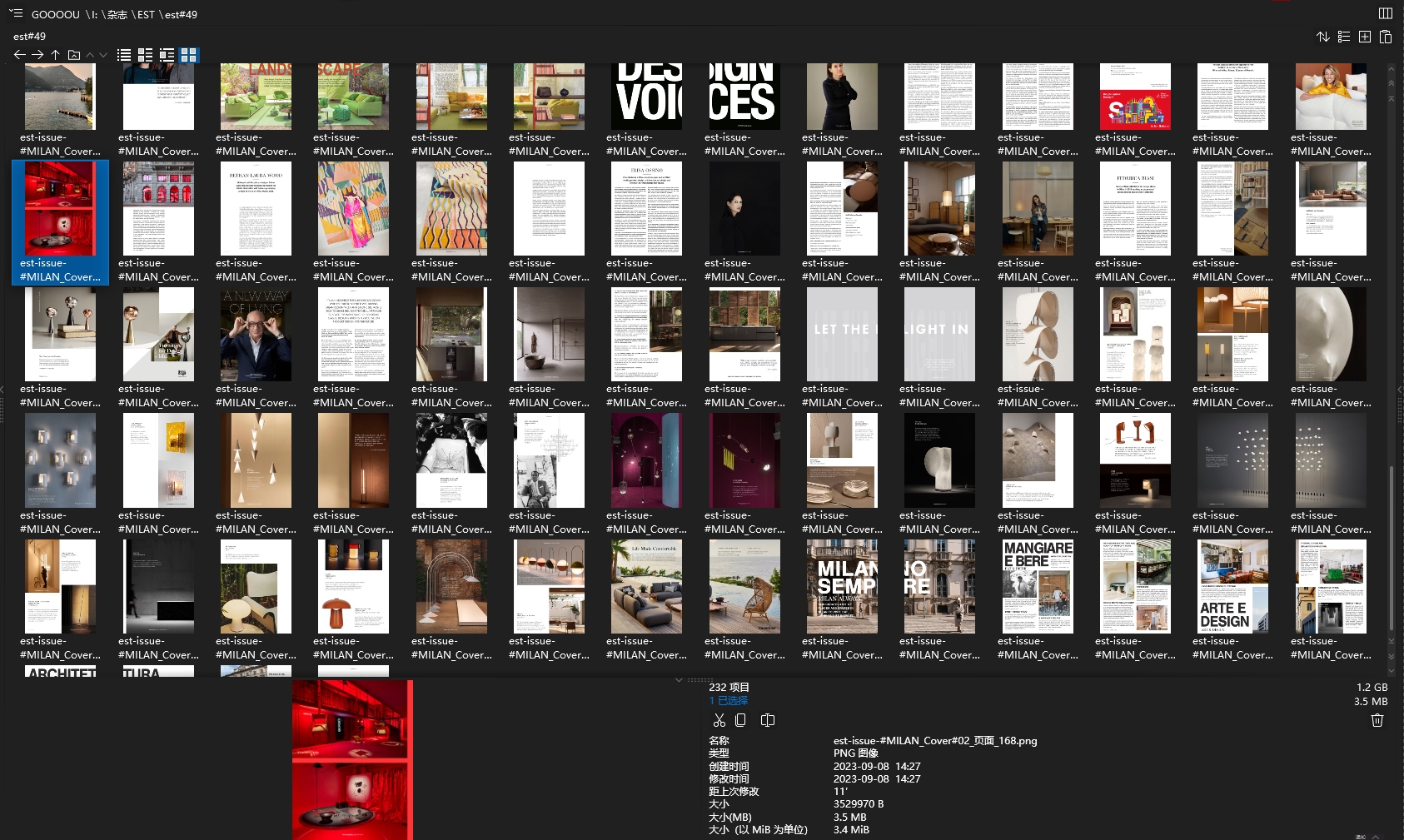Go back with the left arrow
The height and width of the screenshot is (840, 1404).
click(19, 55)
